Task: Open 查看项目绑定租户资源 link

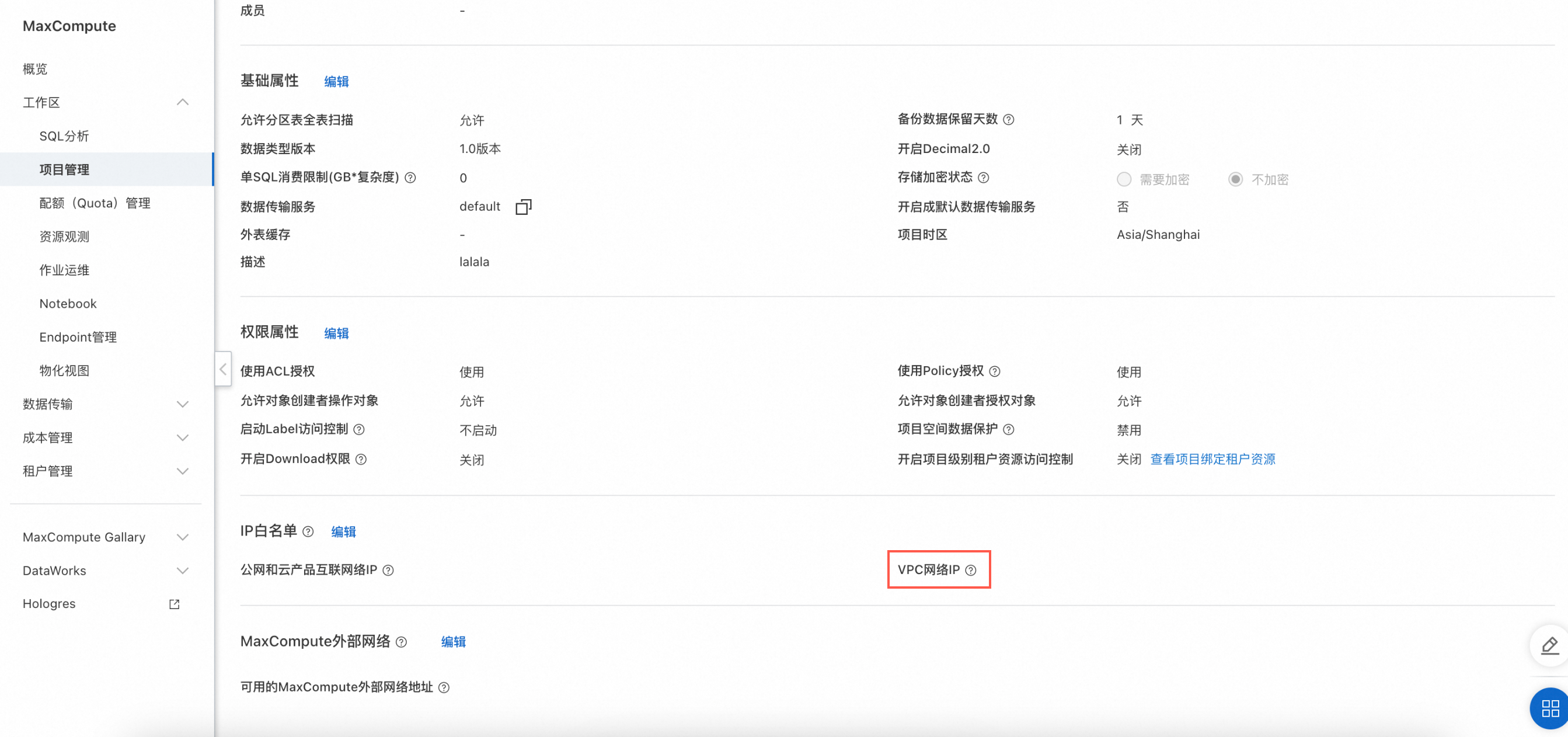Action: pyautogui.click(x=1212, y=459)
